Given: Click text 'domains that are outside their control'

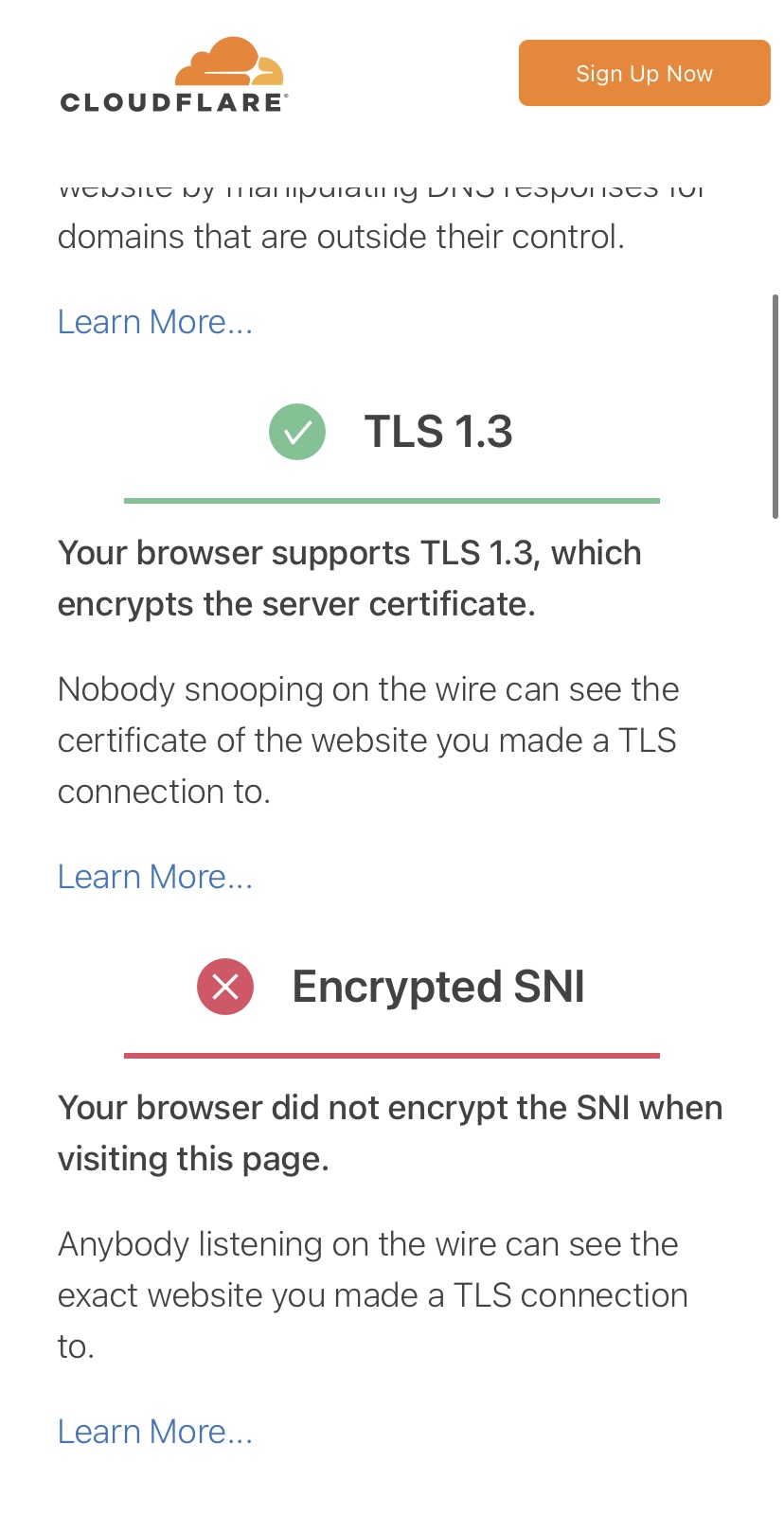Looking at the screenshot, I should (341, 237).
